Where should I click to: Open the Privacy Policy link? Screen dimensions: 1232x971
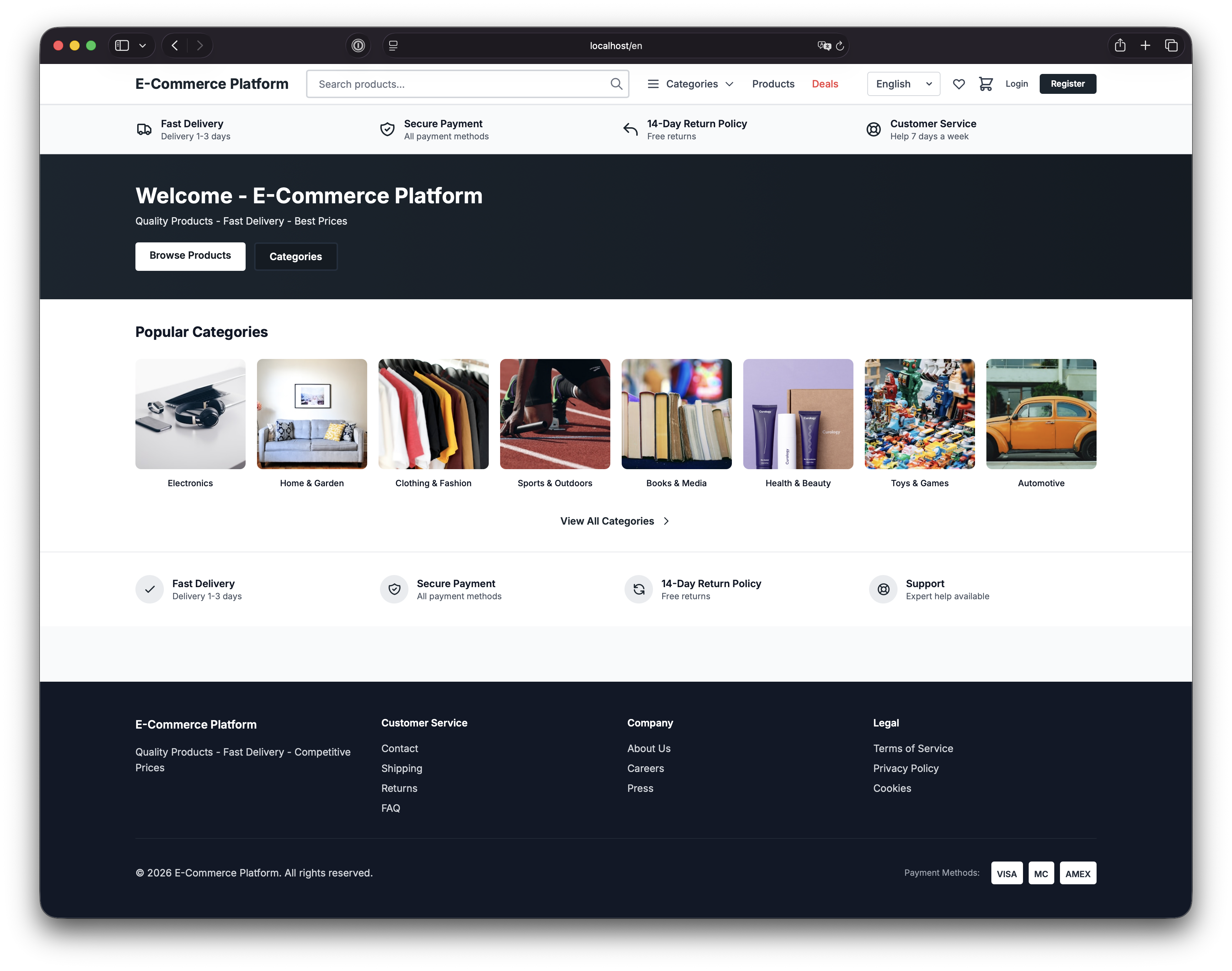click(906, 768)
